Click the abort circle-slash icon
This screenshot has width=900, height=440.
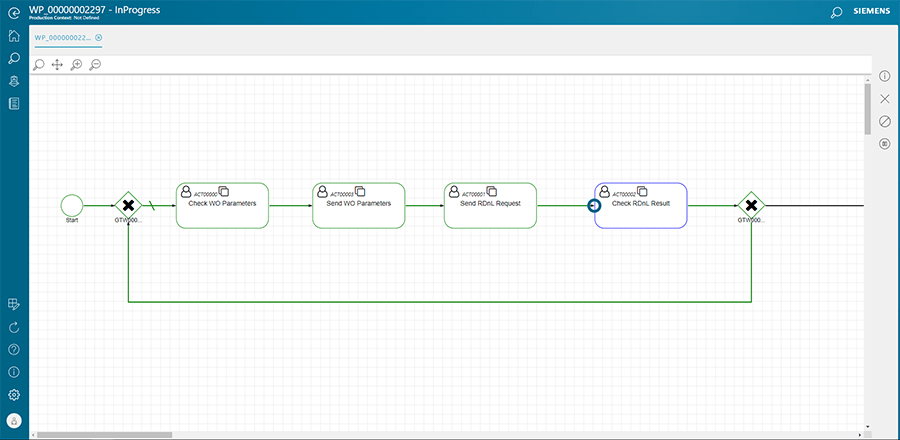(885, 121)
